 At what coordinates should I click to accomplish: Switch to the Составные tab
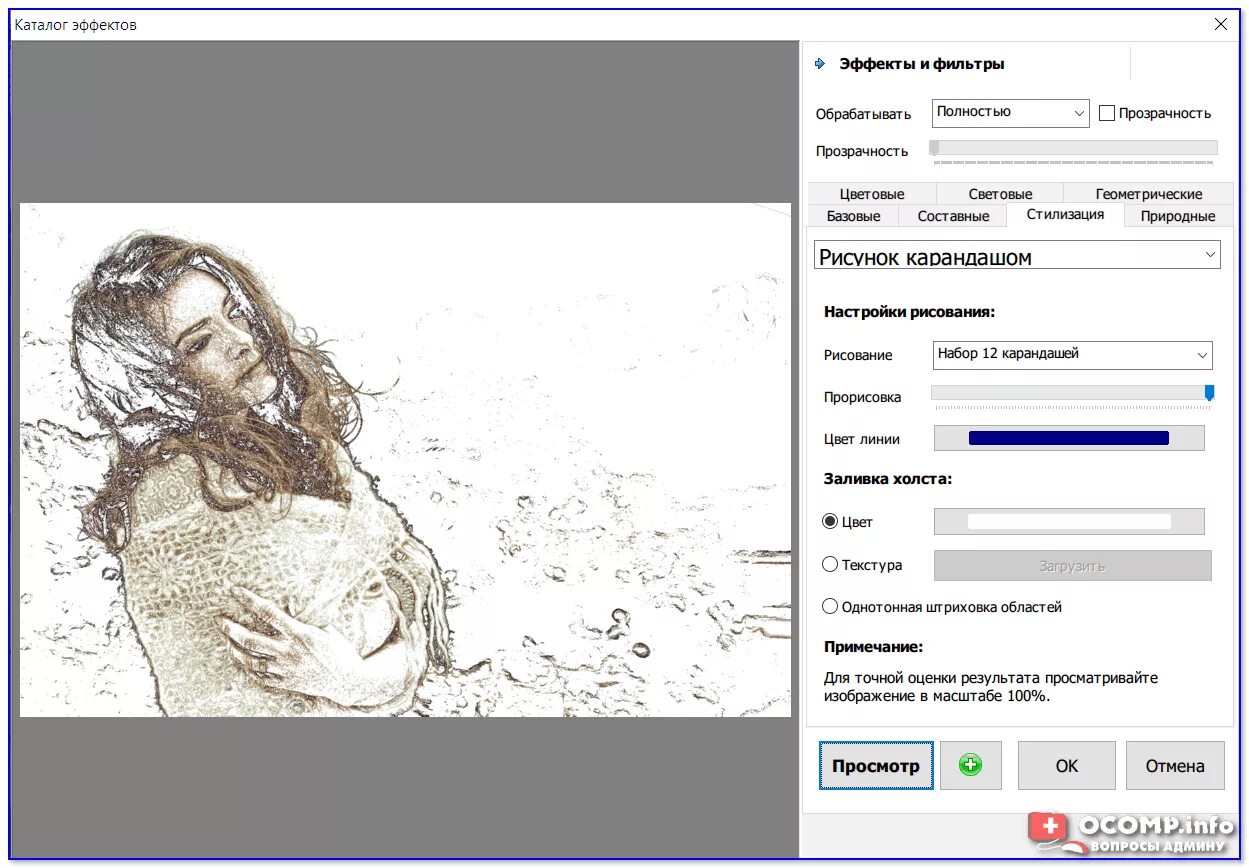pos(953,216)
